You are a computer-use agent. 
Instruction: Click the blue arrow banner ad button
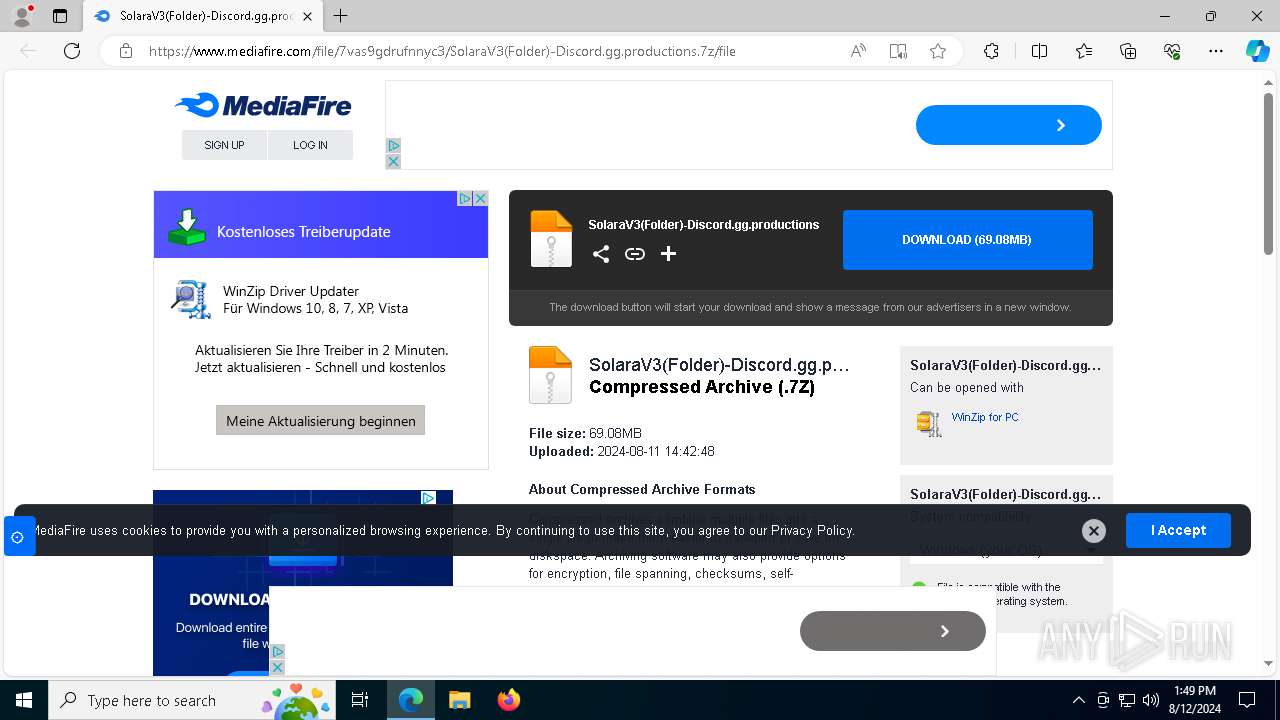[x=1009, y=125]
